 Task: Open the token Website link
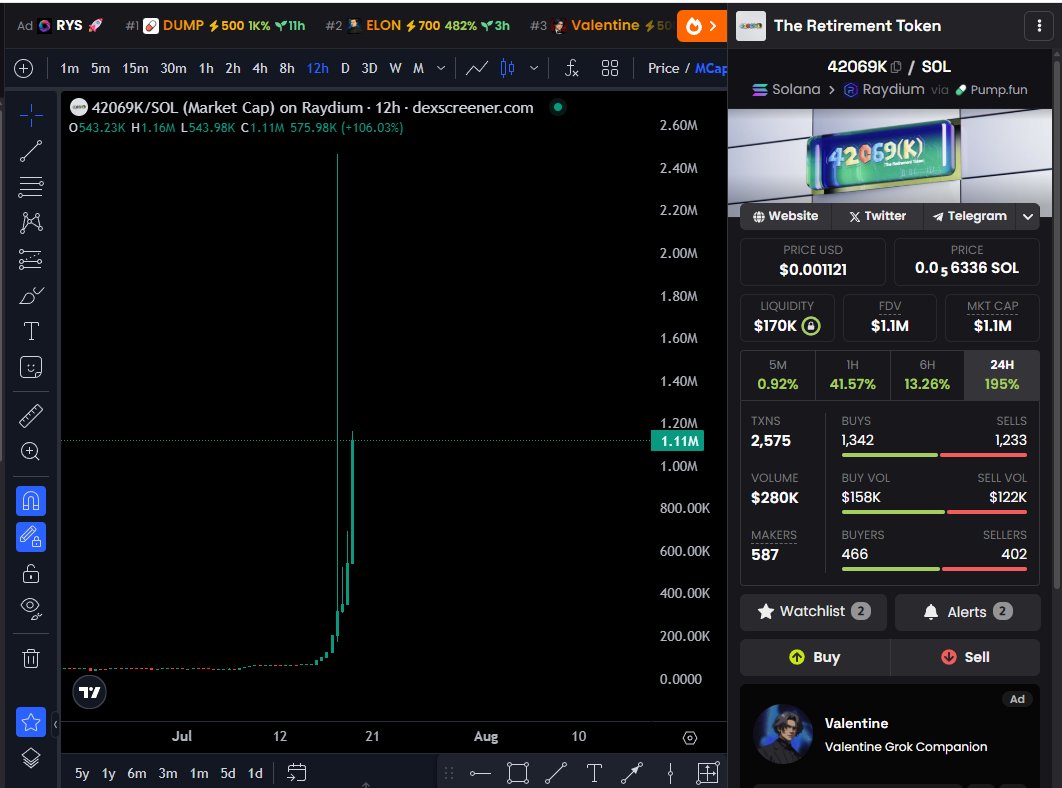click(786, 216)
